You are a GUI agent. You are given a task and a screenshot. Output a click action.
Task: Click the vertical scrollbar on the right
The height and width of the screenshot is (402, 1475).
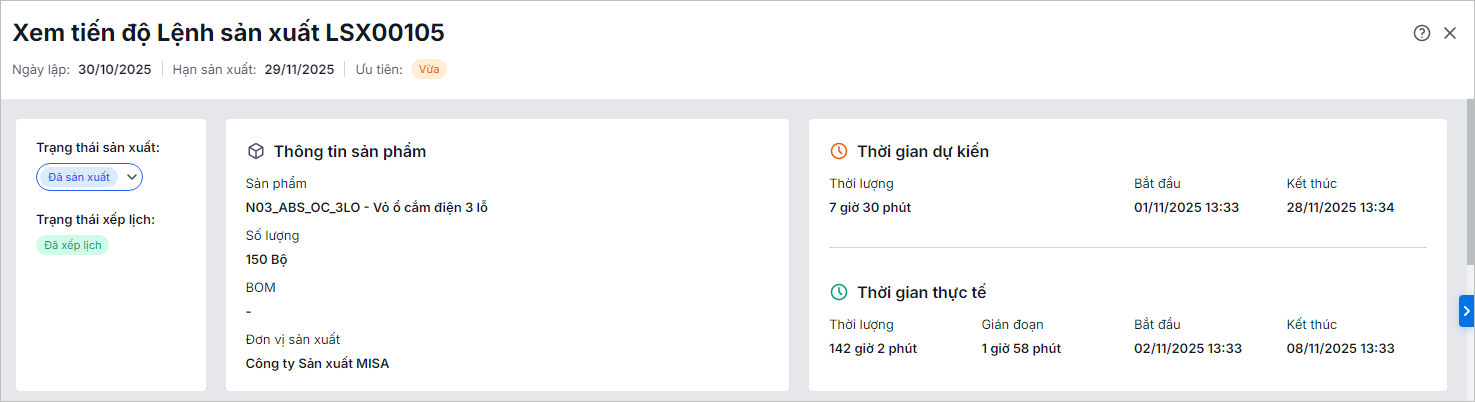[x=1469, y=180]
